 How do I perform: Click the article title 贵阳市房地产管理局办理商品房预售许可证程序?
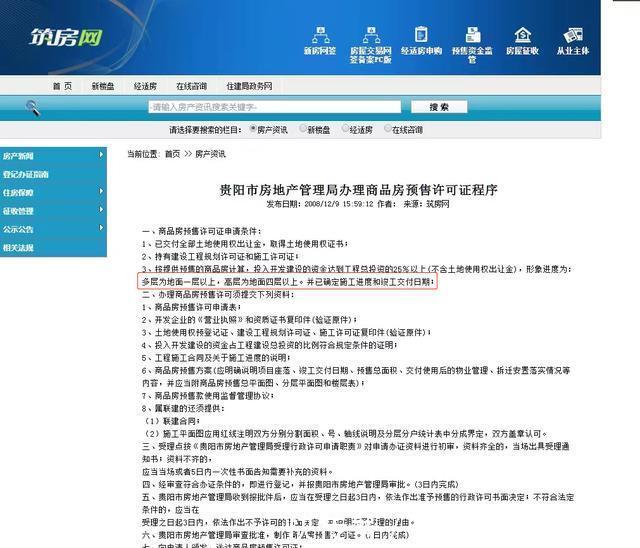pyautogui.click(x=358, y=190)
